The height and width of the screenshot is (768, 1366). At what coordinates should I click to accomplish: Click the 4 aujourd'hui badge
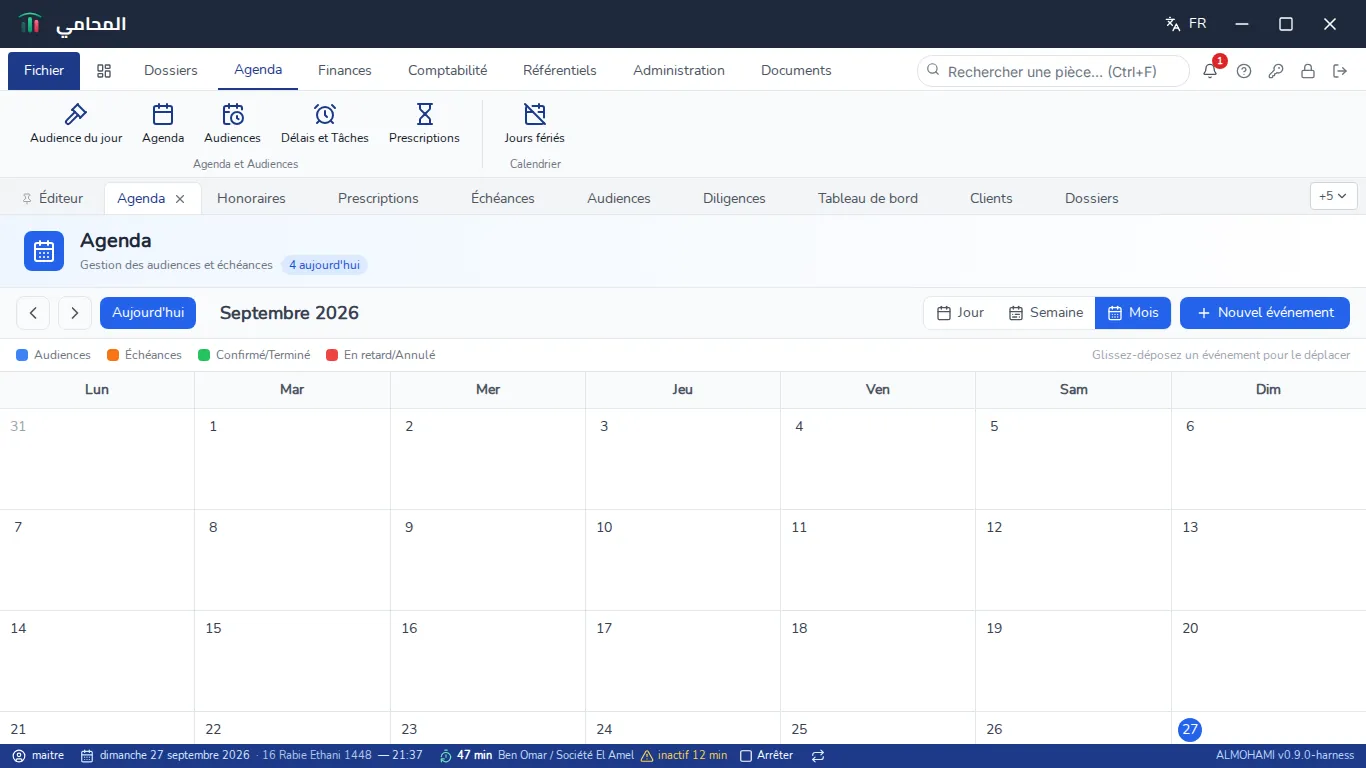324,265
